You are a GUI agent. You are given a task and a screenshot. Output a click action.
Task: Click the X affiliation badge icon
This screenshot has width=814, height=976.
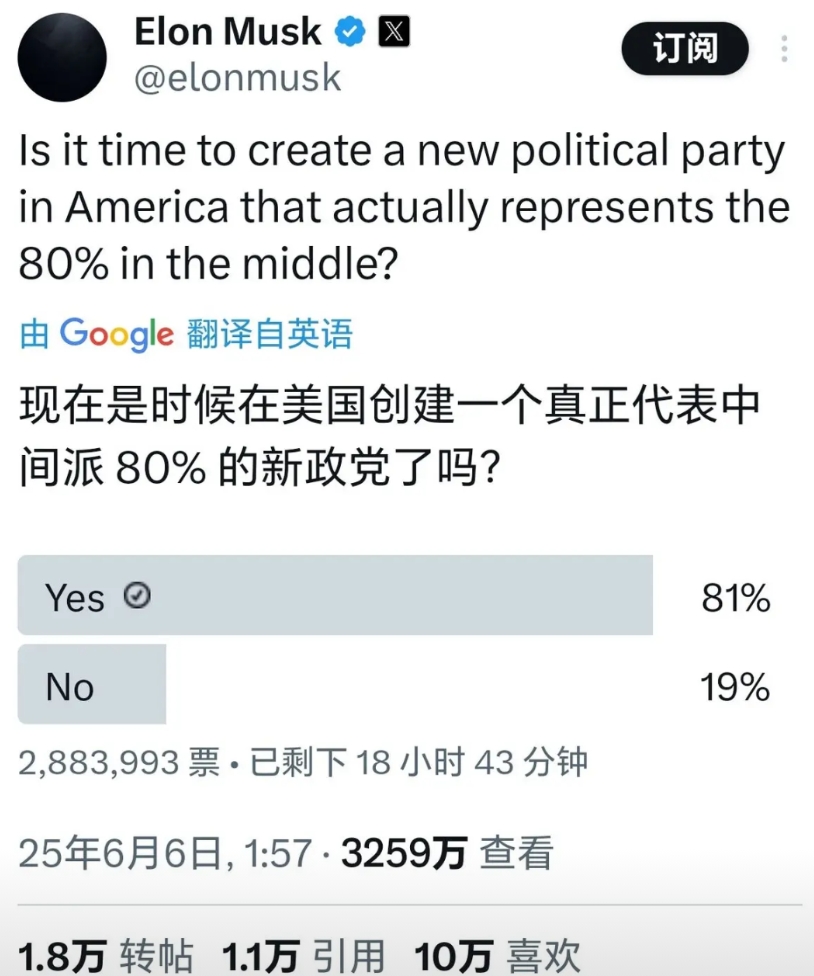point(394,31)
